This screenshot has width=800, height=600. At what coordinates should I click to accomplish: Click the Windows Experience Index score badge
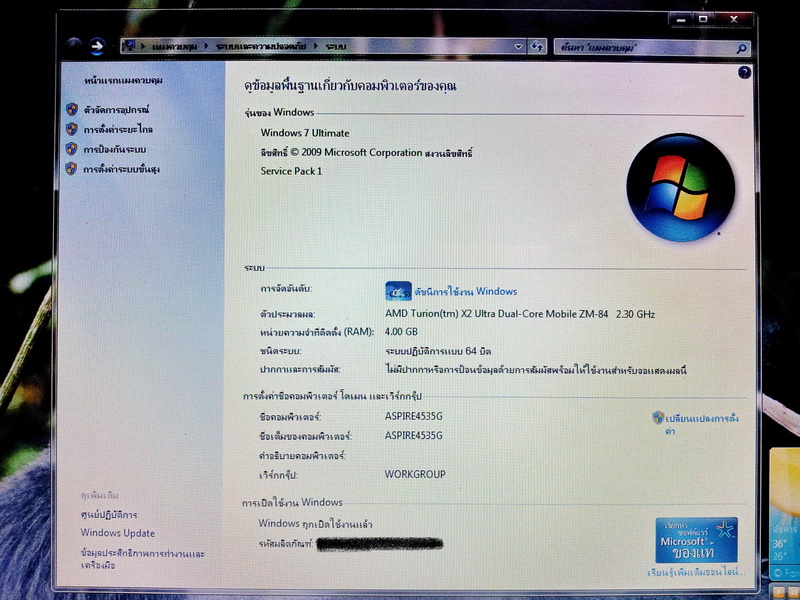398,291
